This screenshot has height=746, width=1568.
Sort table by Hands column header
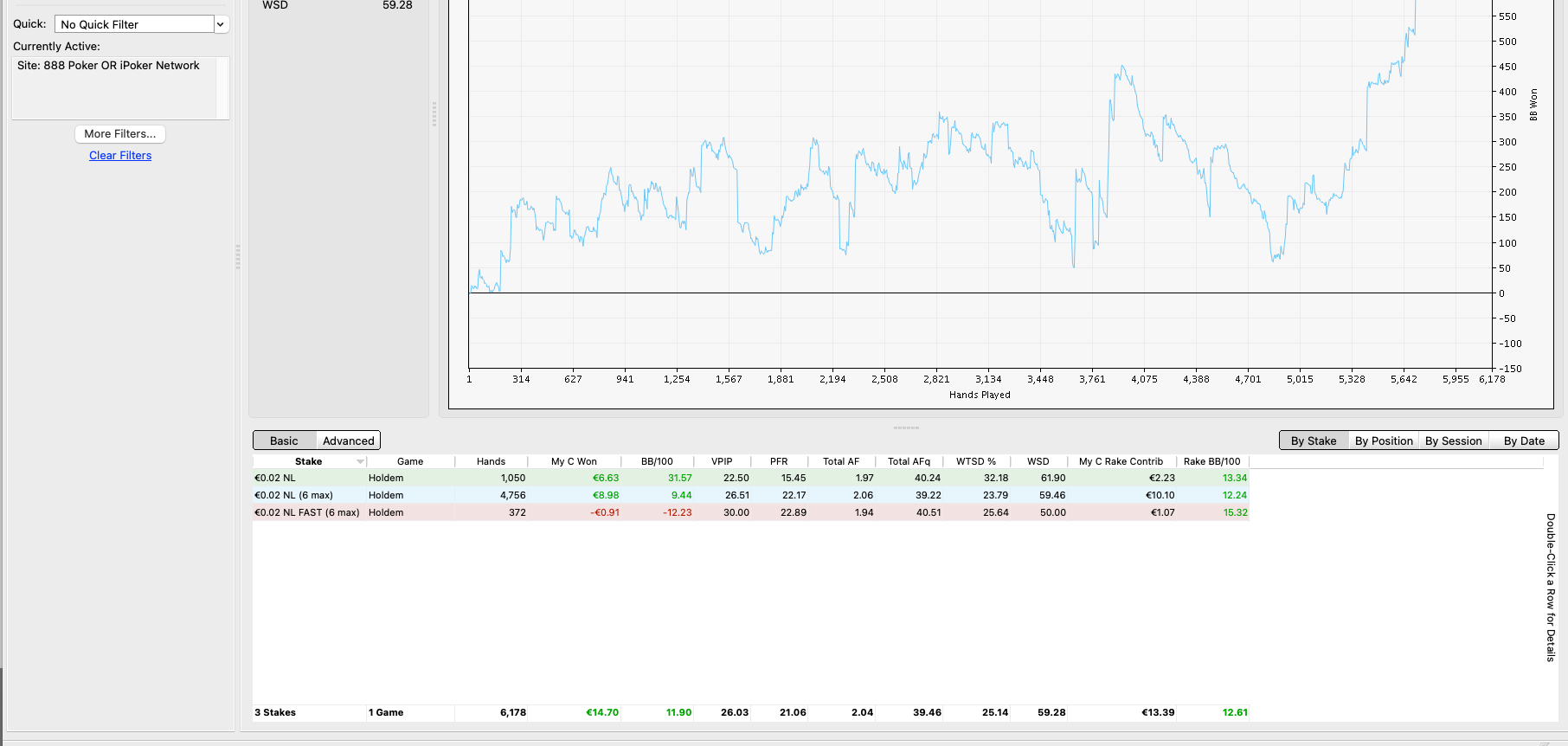tap(491, 461)
